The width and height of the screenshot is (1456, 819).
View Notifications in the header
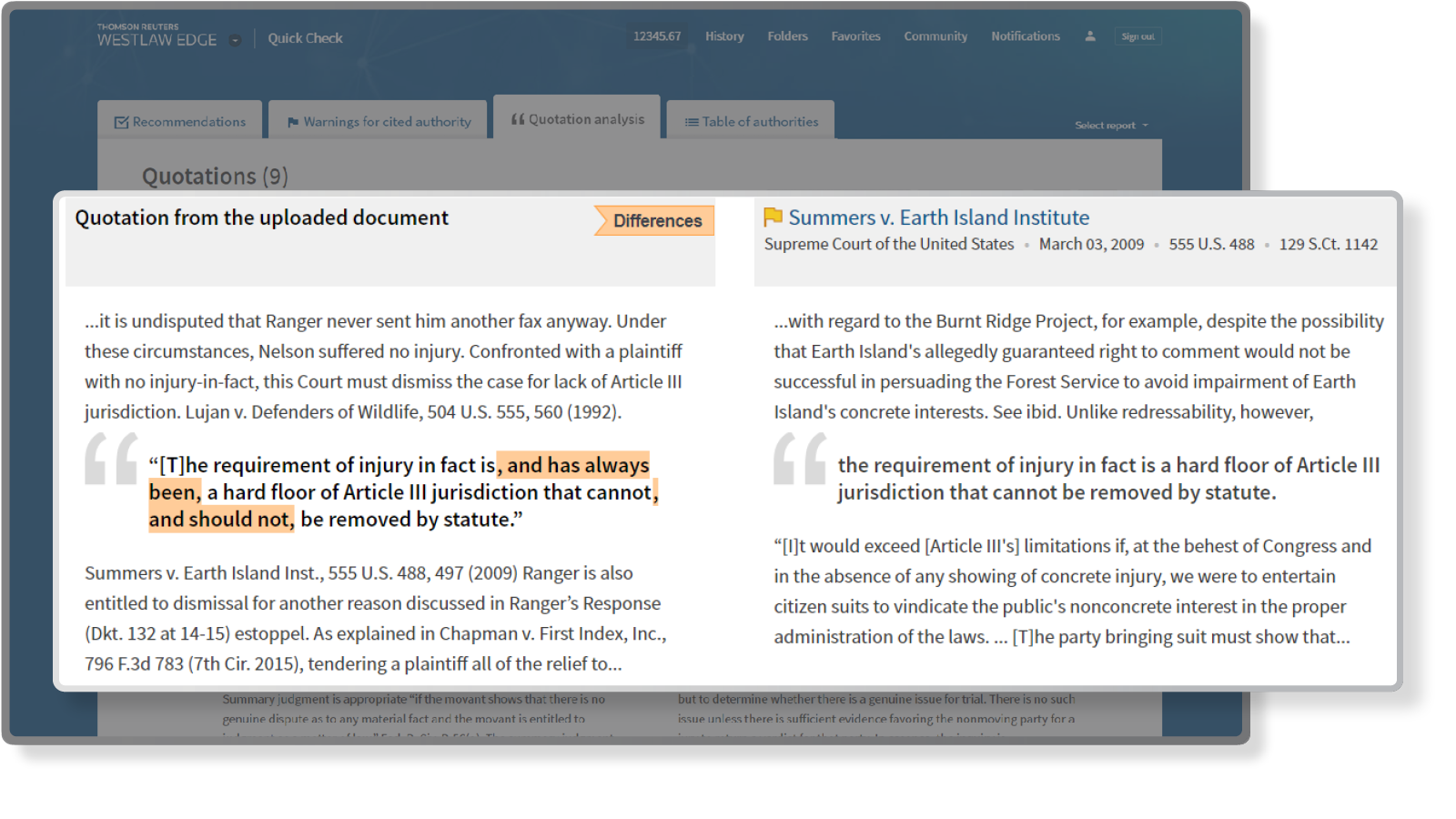pos(1026,36)
